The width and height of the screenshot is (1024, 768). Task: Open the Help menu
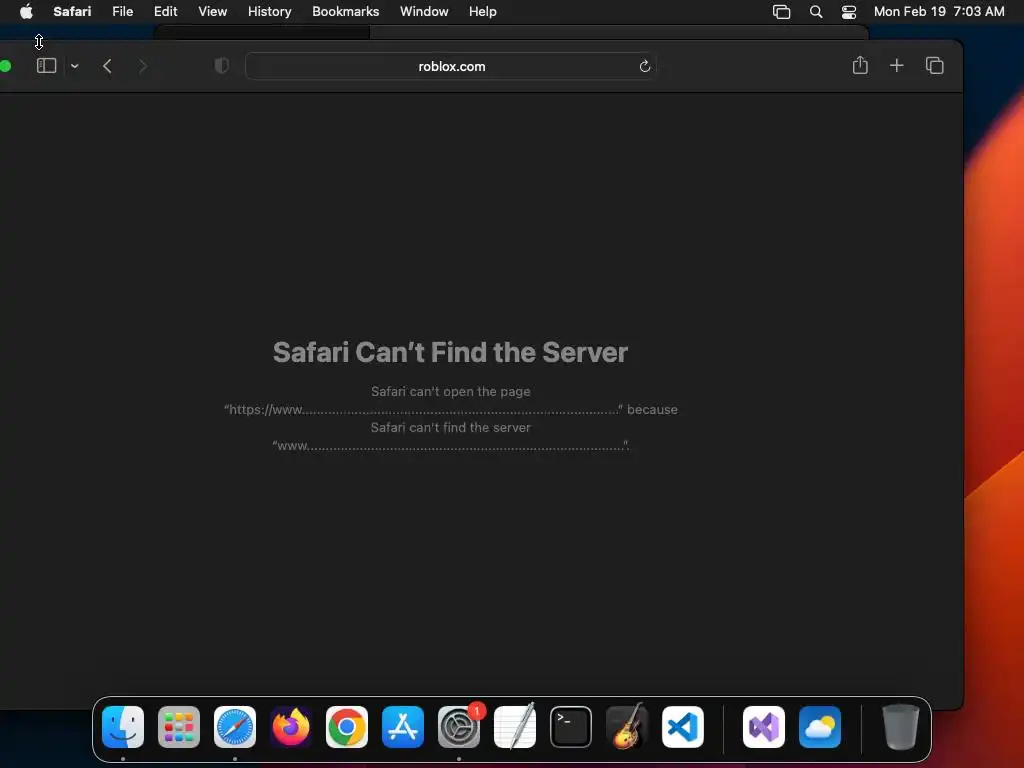483,11
